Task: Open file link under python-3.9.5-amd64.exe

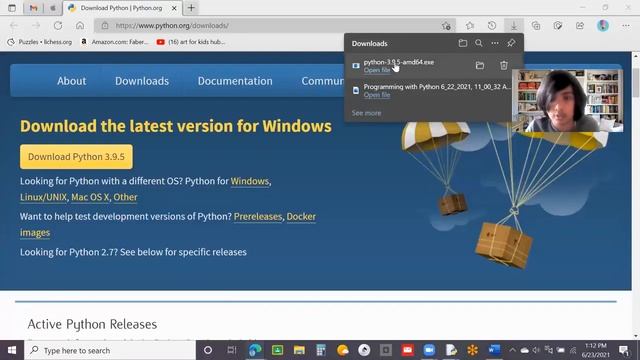Action: (377, 70)
